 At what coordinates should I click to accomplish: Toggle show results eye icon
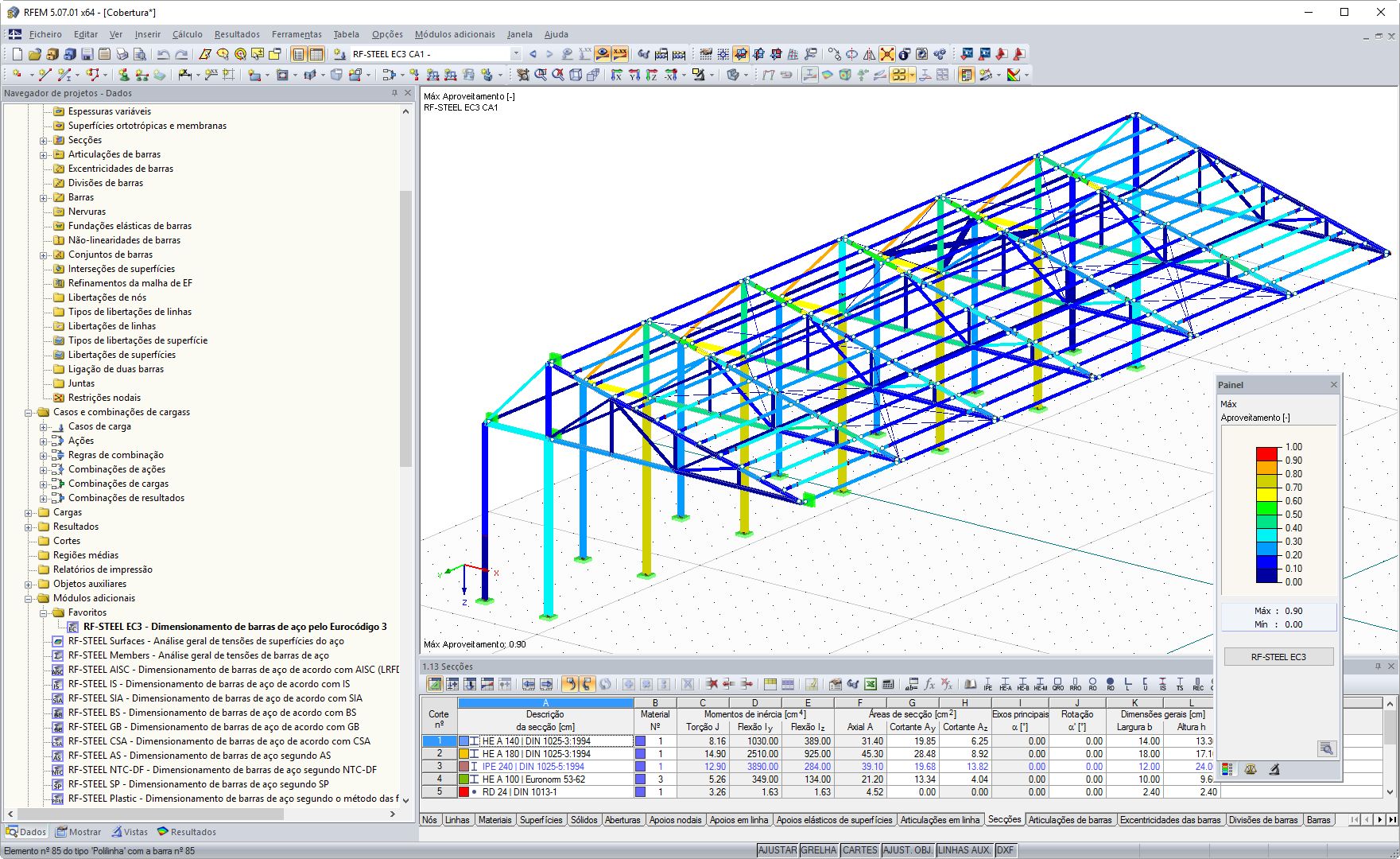coord(603,54)
